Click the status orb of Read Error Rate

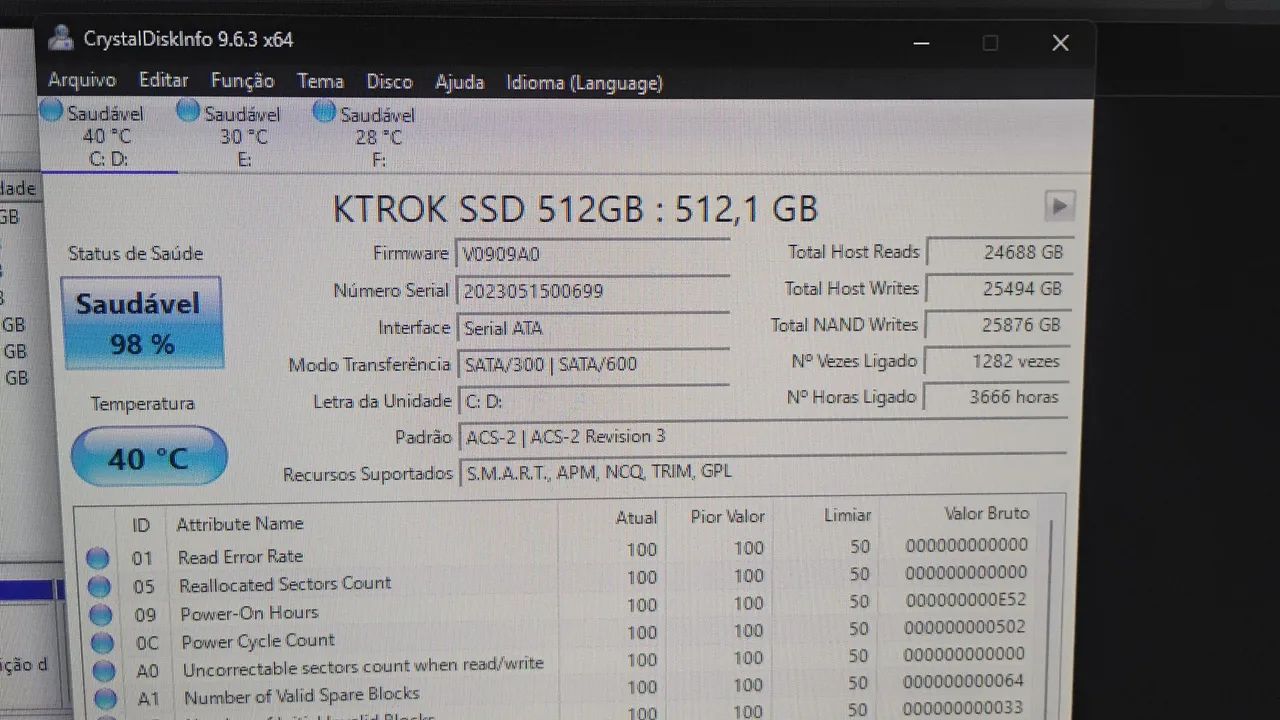click(x=97, y=558)
